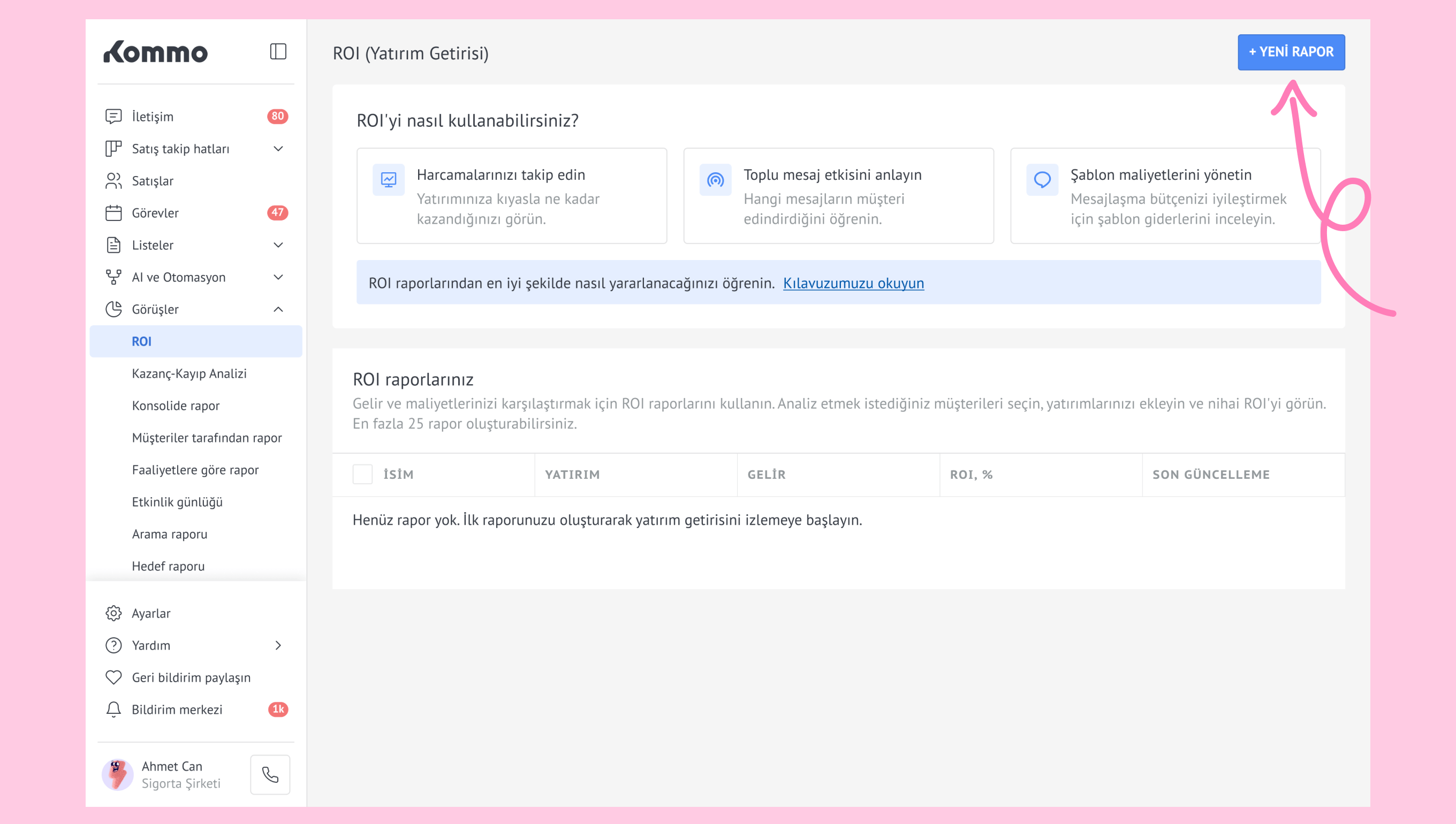The width and height of the screenshot is (1456, 824).
Task: Click Harcamalarınızı takip edin card
Action: tap(511, 196)
